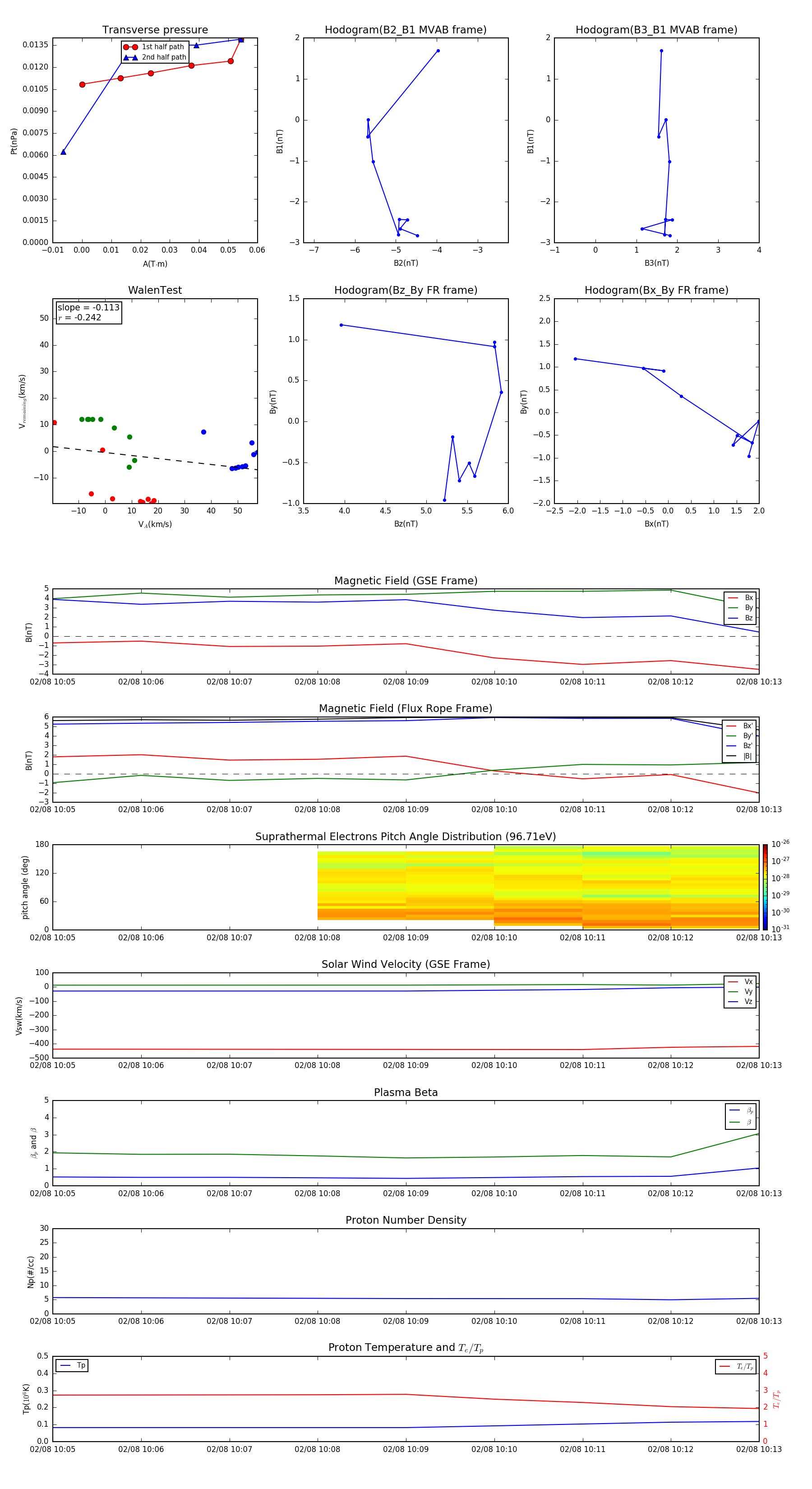Click the Proton Number Density title
Viewport: 812px width, 1489px height.
(x=406, y=1220)
